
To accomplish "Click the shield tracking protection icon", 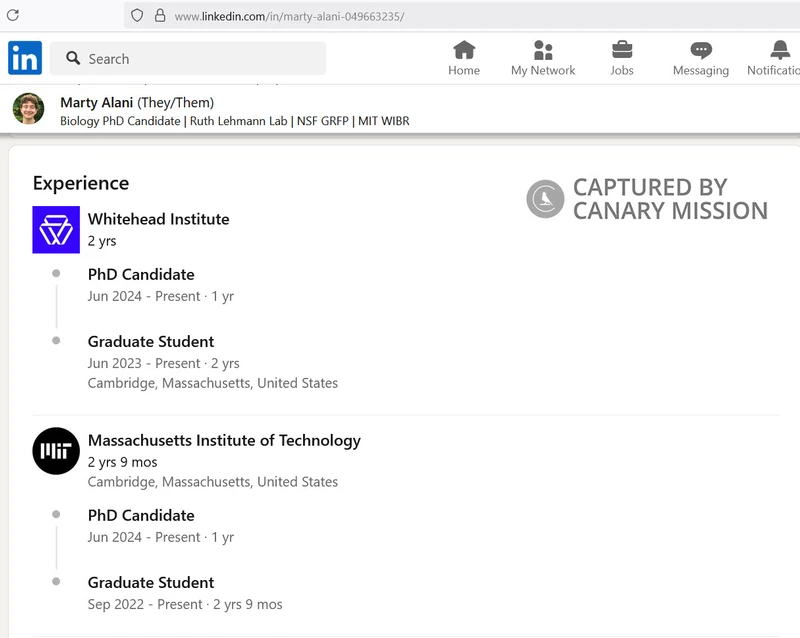I will (x=137, y=15).
